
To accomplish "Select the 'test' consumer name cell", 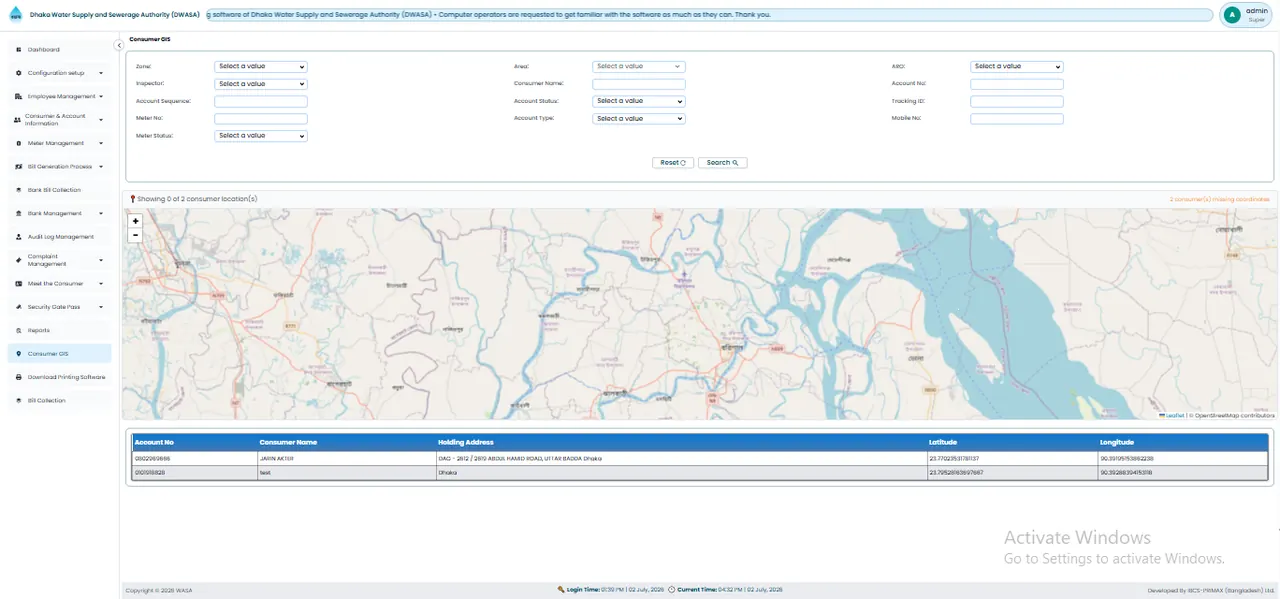I will (x=346, y=472).
